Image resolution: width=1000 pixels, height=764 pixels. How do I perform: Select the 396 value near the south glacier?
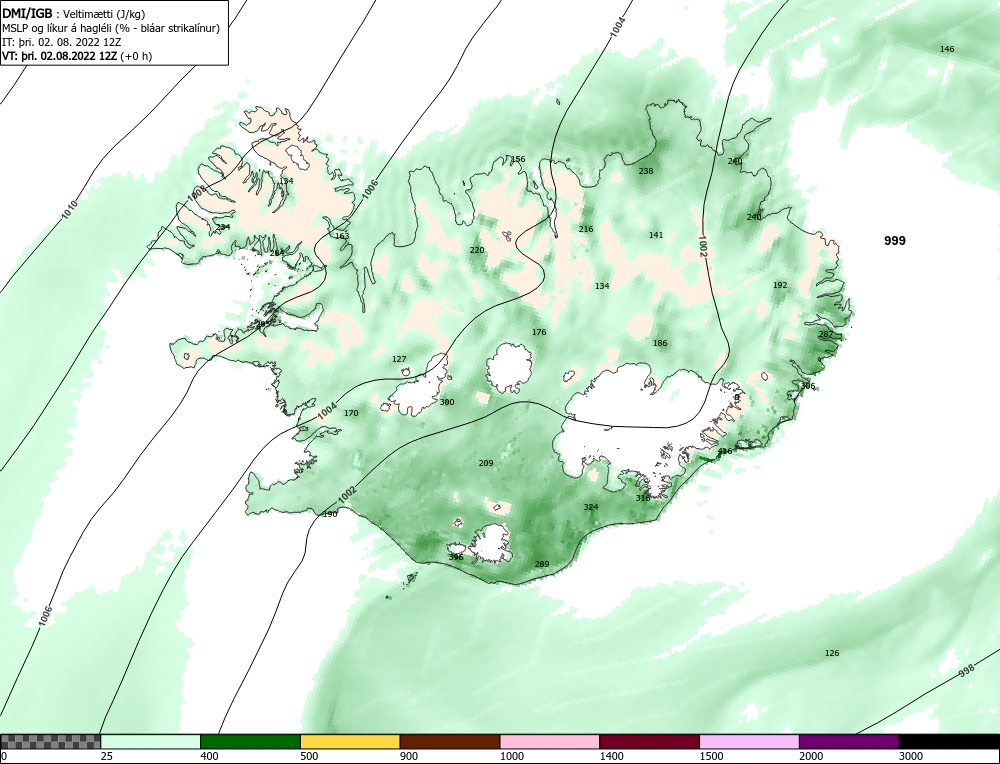pos(456,557)
